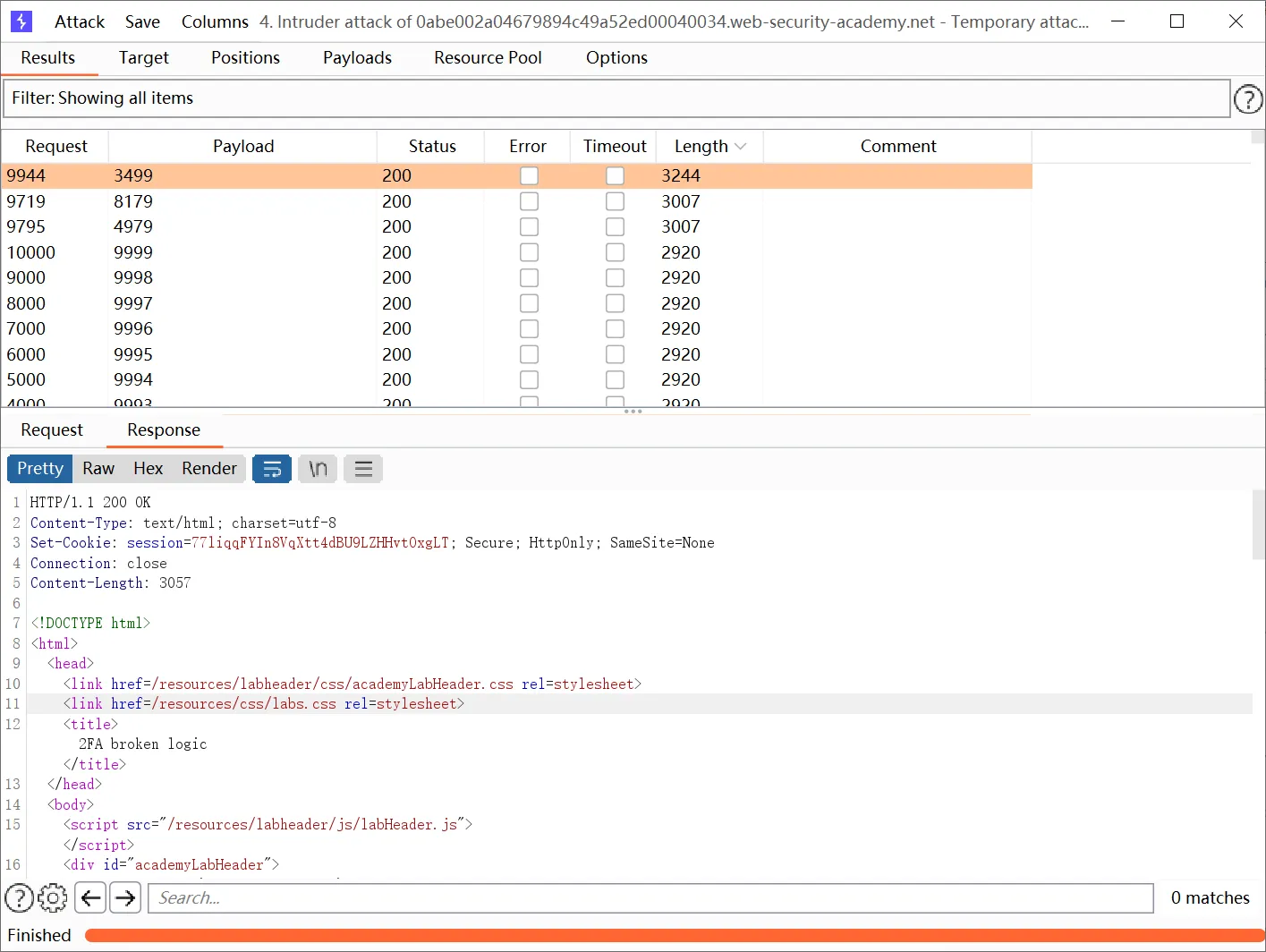Sort by the Request column header
1266x952 pixels.
55,147
